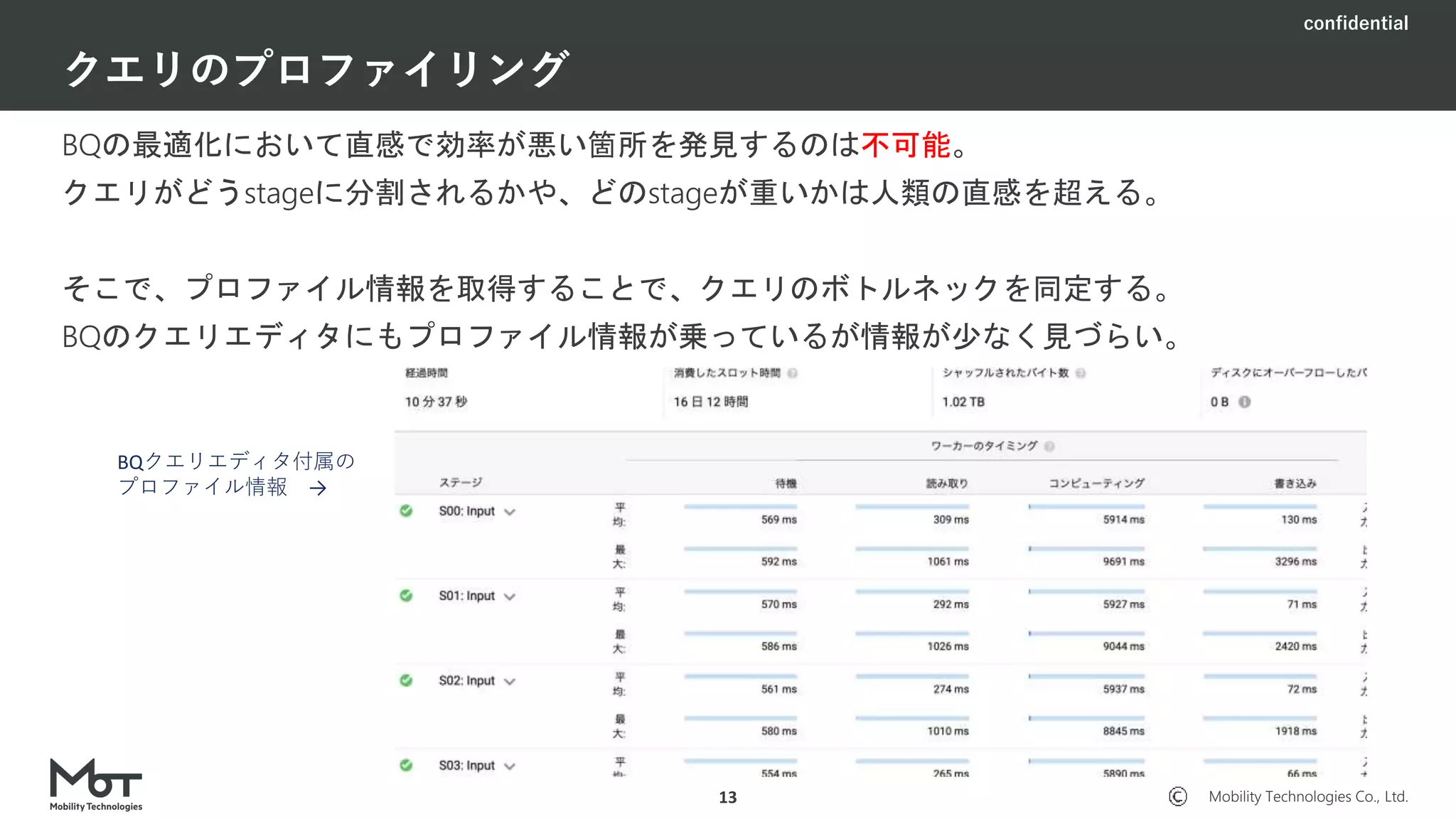
Task: Click the MoT Mobility Technologies logo
Action: (96, 785)
